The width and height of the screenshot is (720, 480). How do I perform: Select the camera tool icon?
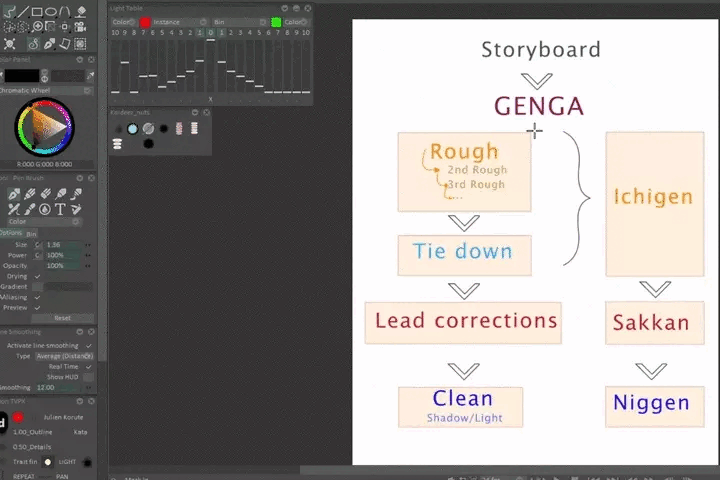click(82, 27)
